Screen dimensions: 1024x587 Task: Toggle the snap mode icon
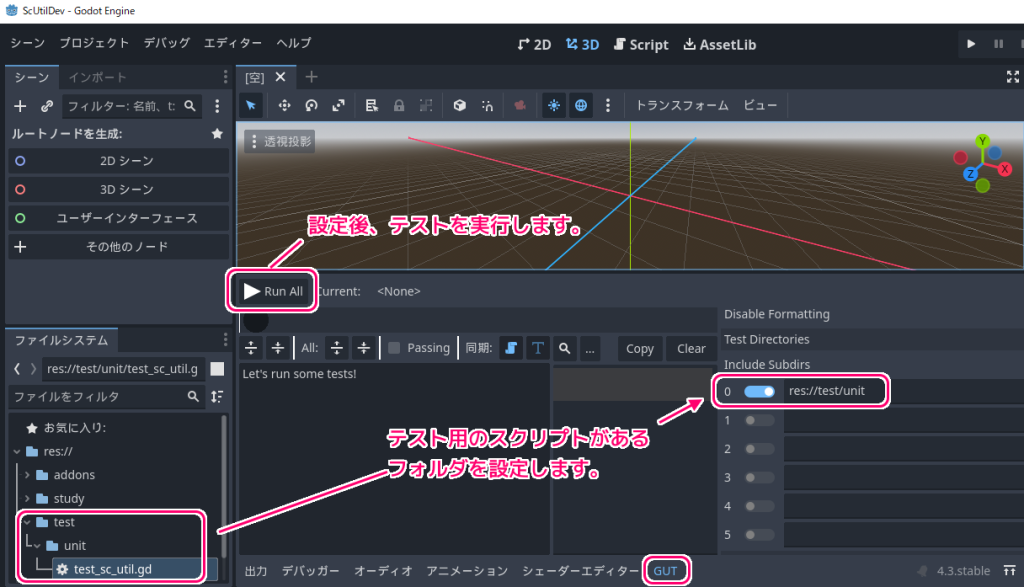point(487,105)
